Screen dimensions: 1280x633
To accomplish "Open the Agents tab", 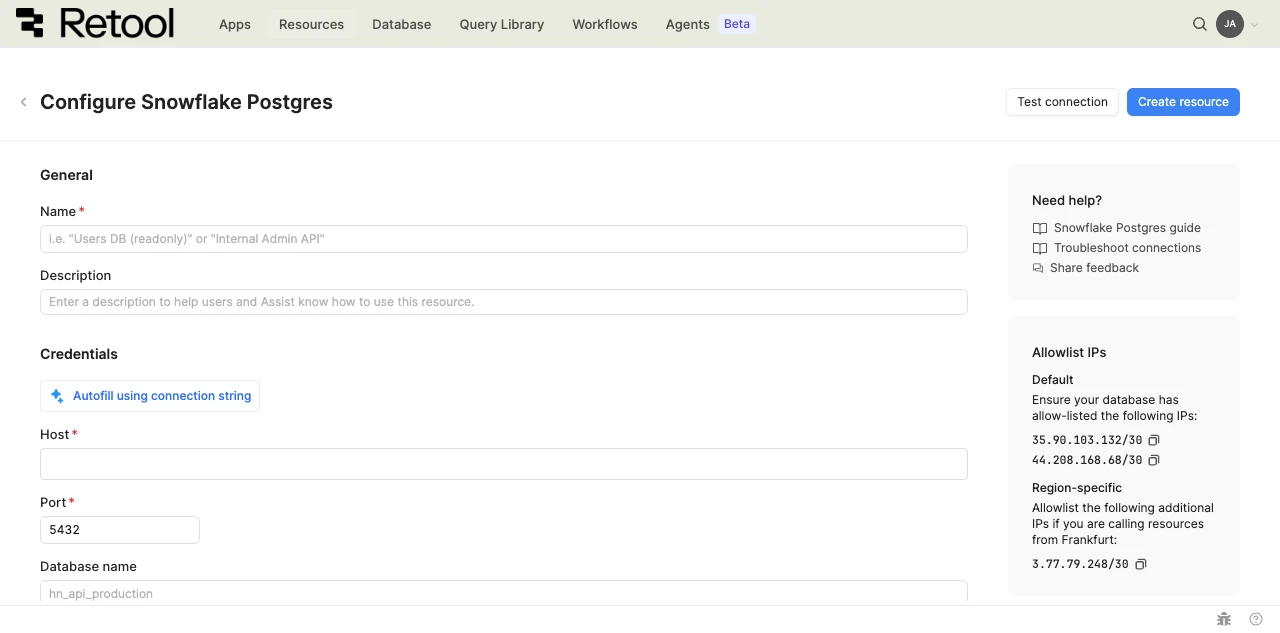I will click(x=687, y=24).
